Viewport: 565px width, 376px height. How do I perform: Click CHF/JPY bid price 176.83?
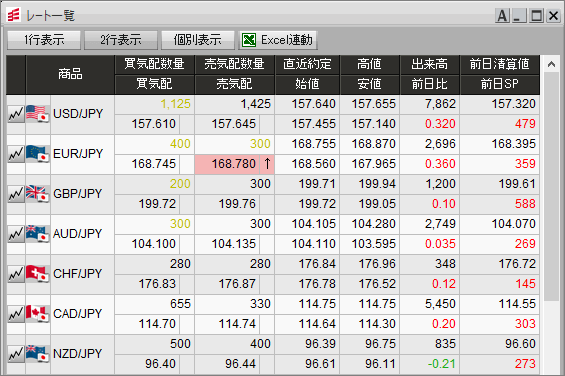click(157, 284)
